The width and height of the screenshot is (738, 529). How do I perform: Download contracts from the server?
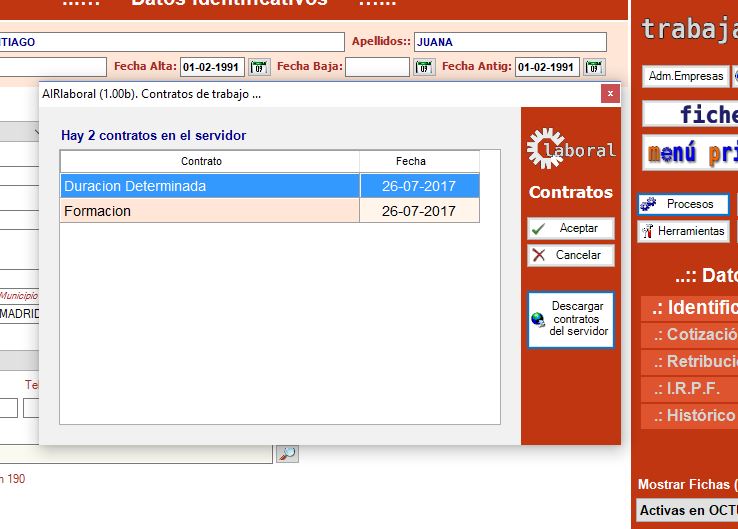[570, 319]
